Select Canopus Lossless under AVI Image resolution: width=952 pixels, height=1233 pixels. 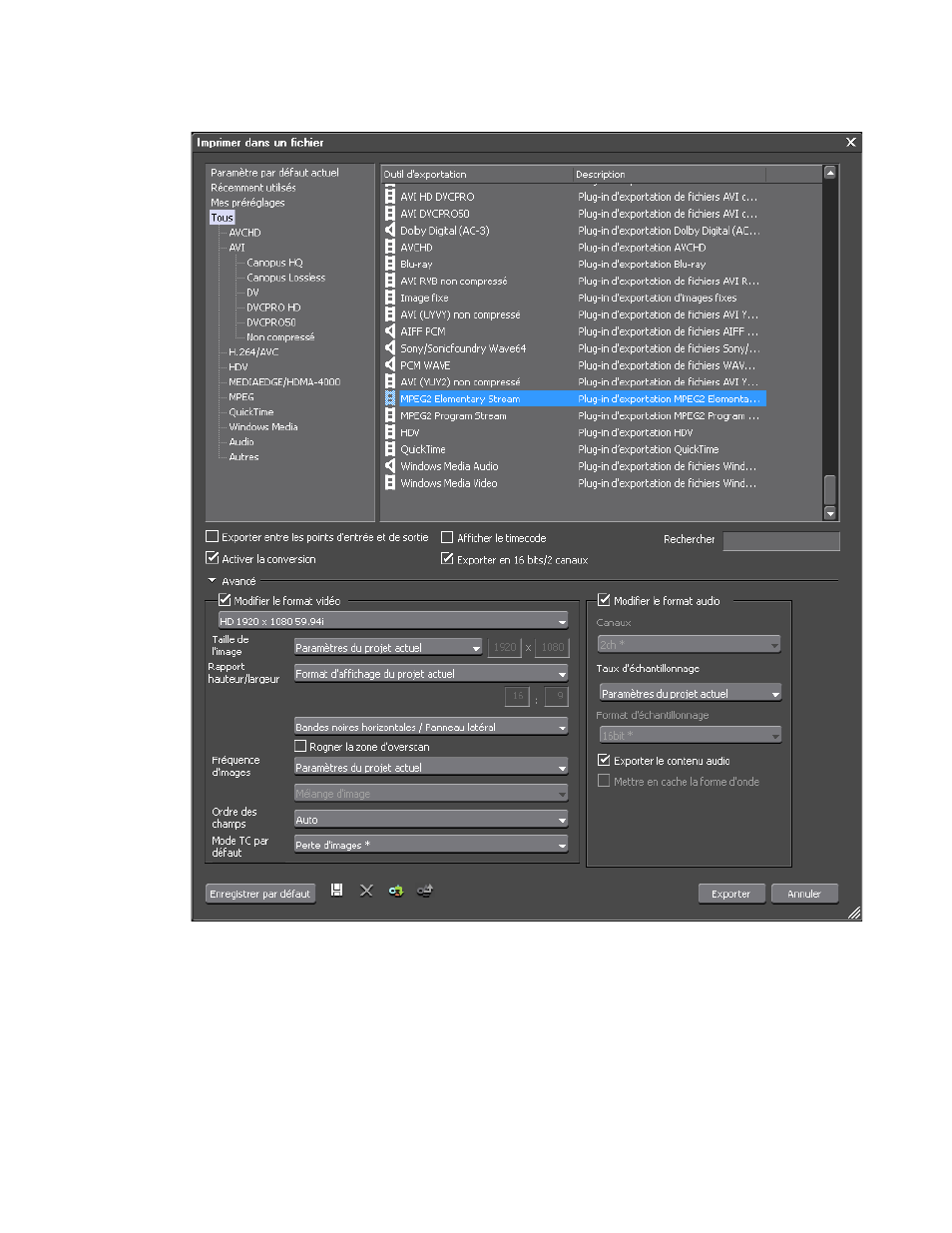pyautogui.click(x=285, y=278)
